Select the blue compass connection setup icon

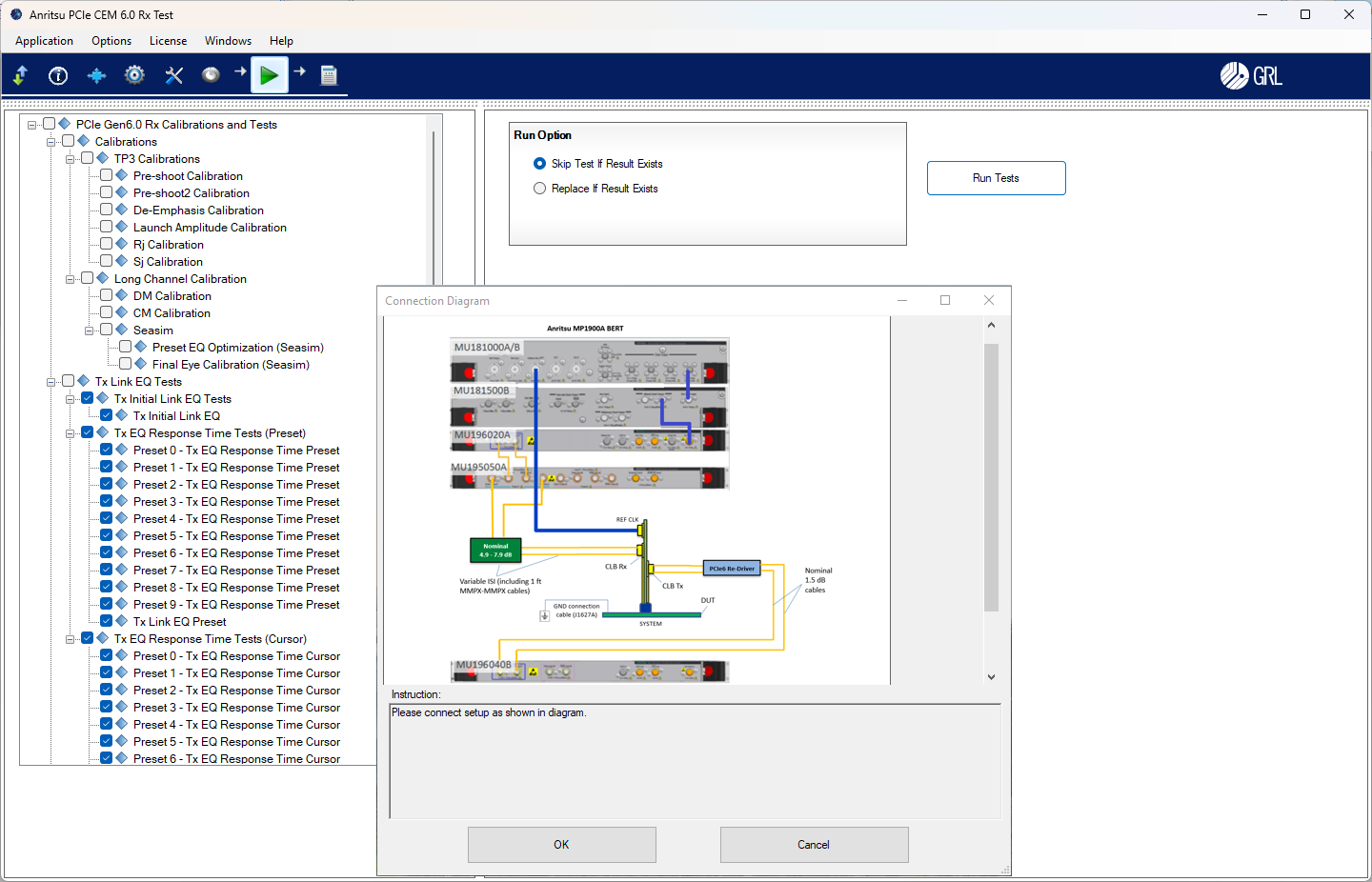(x=96, y=74)
